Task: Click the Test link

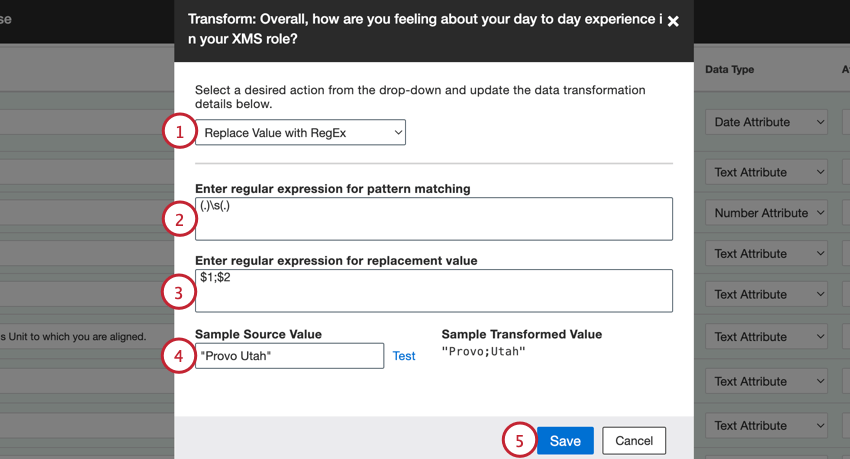Action: (404, 356)
